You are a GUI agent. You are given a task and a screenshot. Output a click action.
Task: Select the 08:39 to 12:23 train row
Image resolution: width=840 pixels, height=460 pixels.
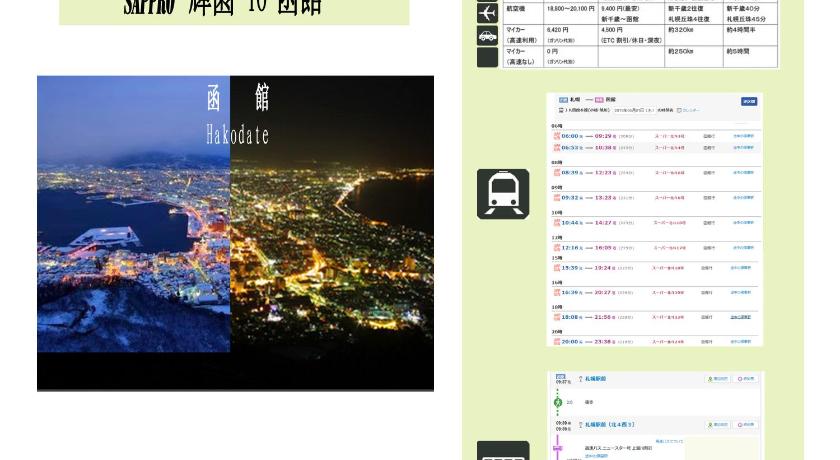click(656, 172)
